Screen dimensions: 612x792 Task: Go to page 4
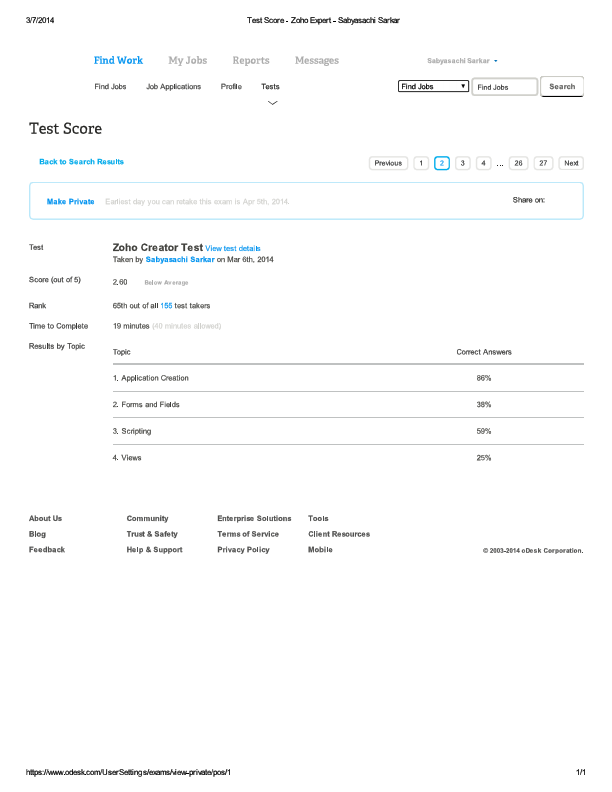[483, 163]
